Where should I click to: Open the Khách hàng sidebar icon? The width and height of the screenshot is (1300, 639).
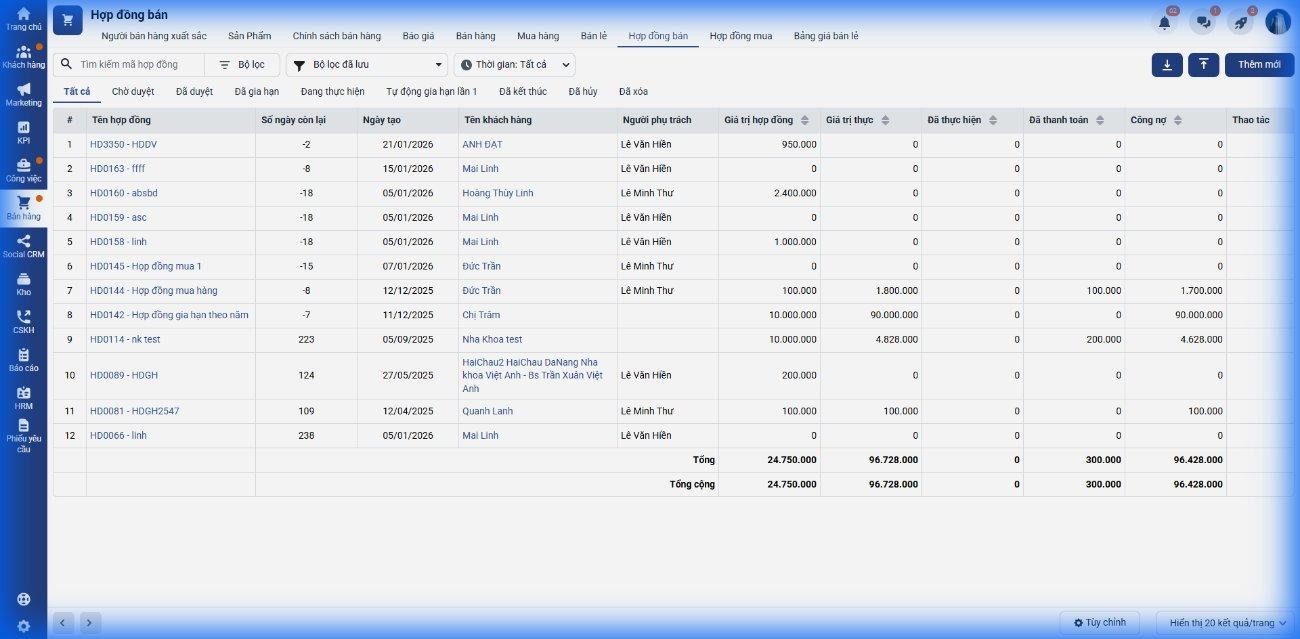coord(23,52)
